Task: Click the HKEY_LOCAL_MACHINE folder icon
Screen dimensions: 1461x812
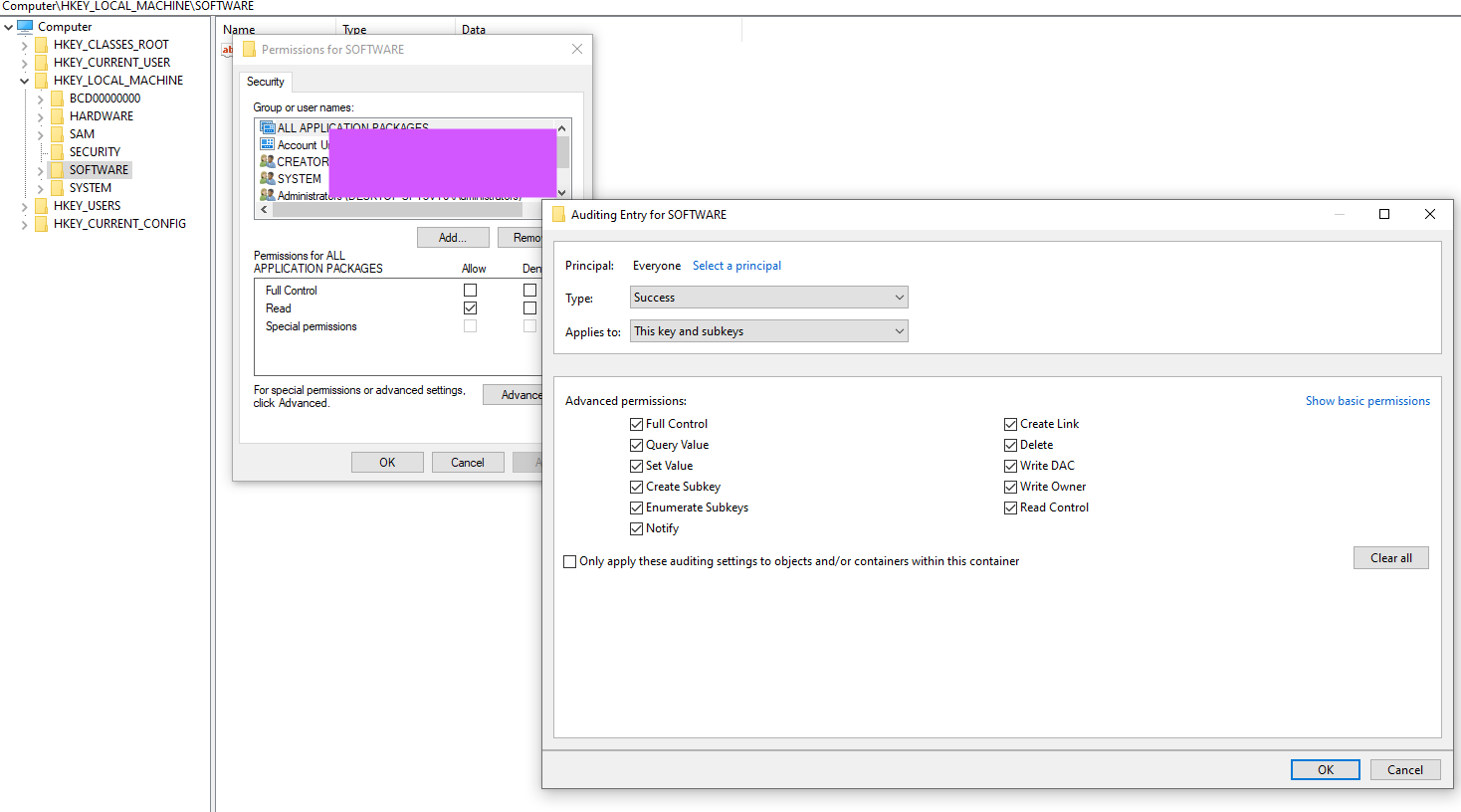Action: pos(42,81)
